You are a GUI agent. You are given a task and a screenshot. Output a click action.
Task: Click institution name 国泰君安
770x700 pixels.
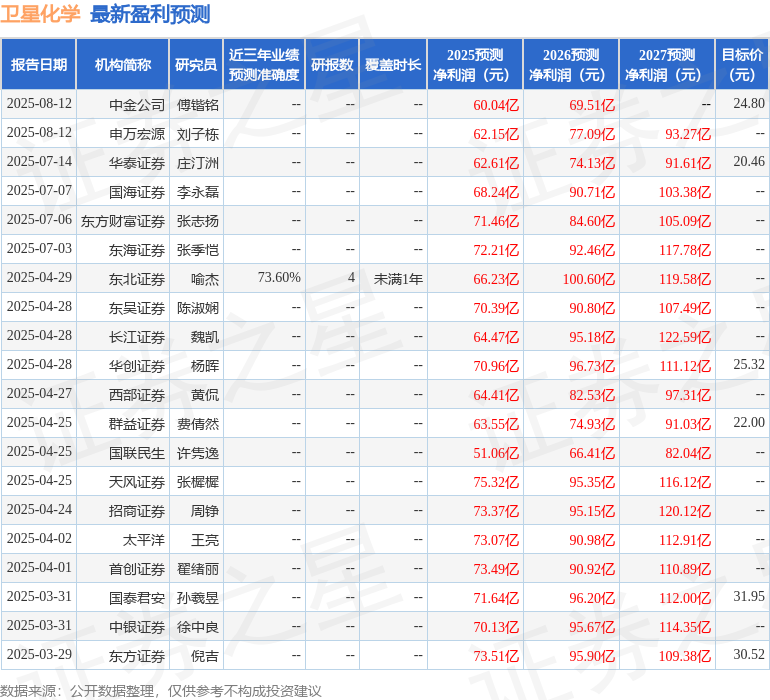[137, 597]
